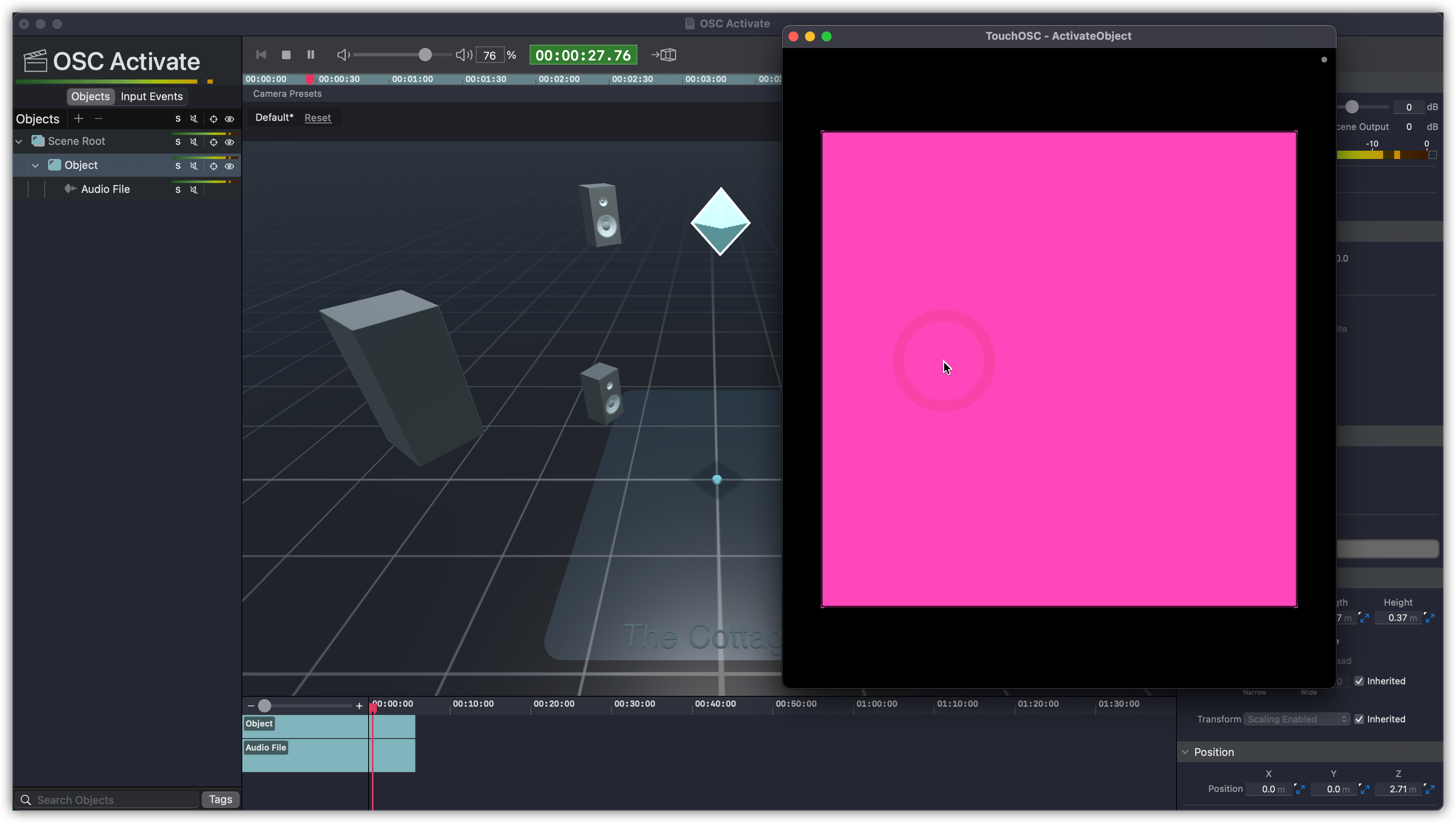
Task: Uncheck Inherited checkbox above Transform row
Action: pos(1359,681)
